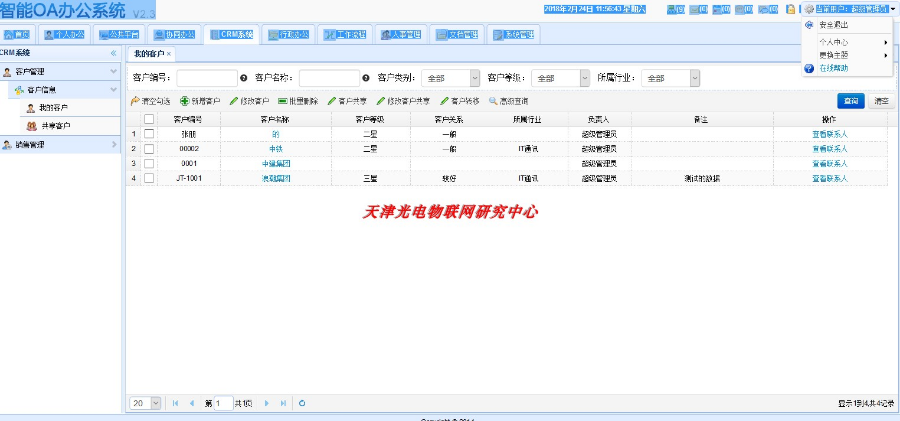900x421 pixels.
Task: Expand the 销售管理 sidebar section
Action: pos(114,145)
